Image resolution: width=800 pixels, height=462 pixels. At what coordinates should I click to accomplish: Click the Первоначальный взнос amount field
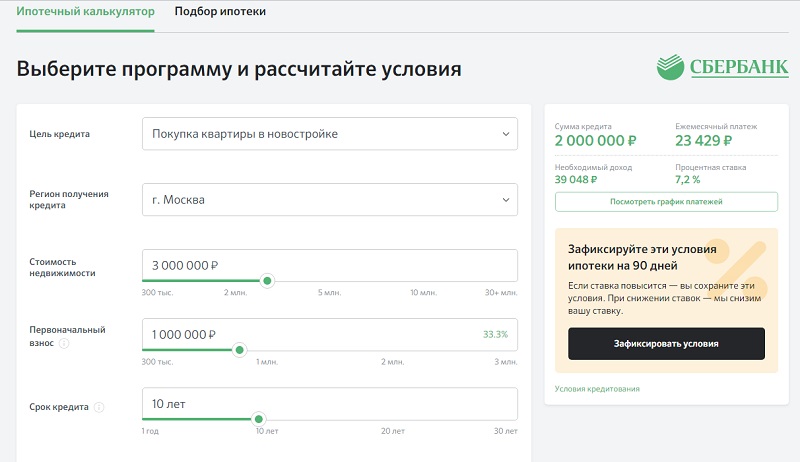coord(310,334)
